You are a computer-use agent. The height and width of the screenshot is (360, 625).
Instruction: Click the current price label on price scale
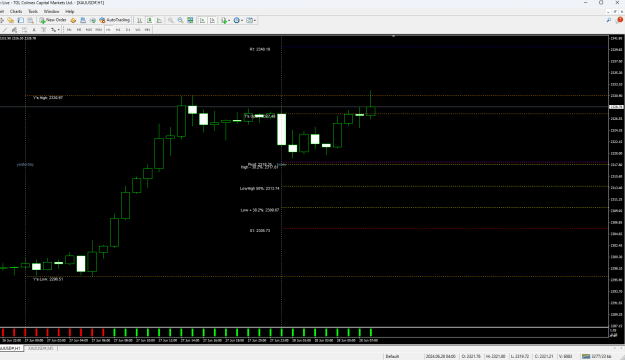click(616, 107)
